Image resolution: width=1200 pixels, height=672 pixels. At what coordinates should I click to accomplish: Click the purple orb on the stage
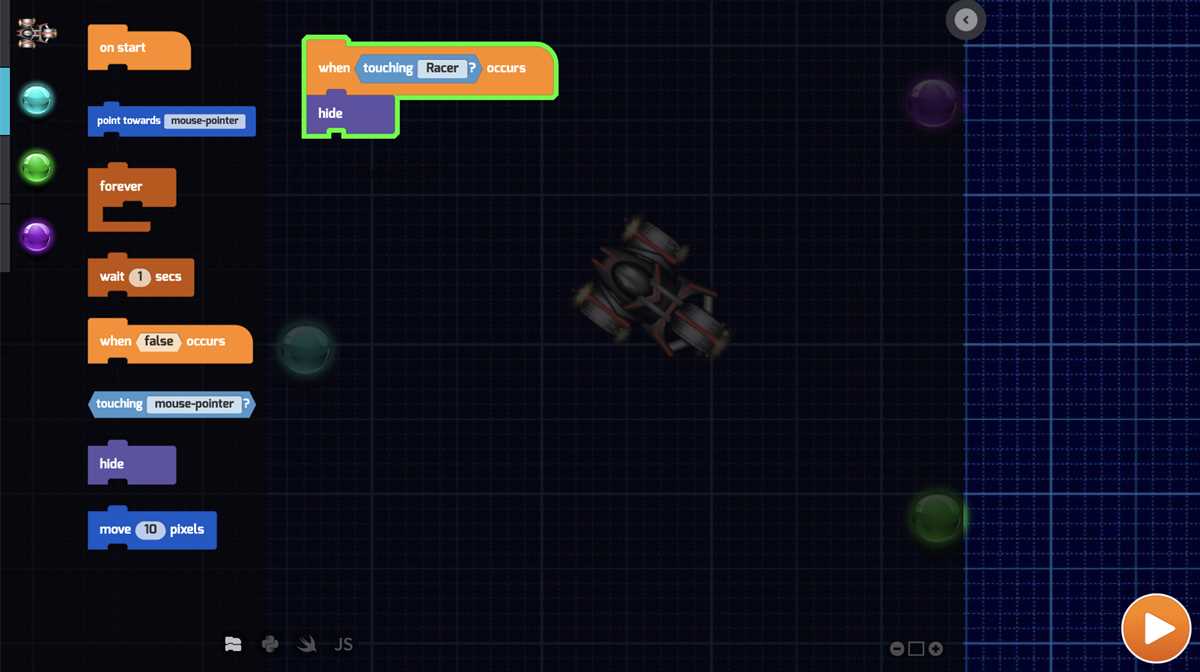[933, 103]
